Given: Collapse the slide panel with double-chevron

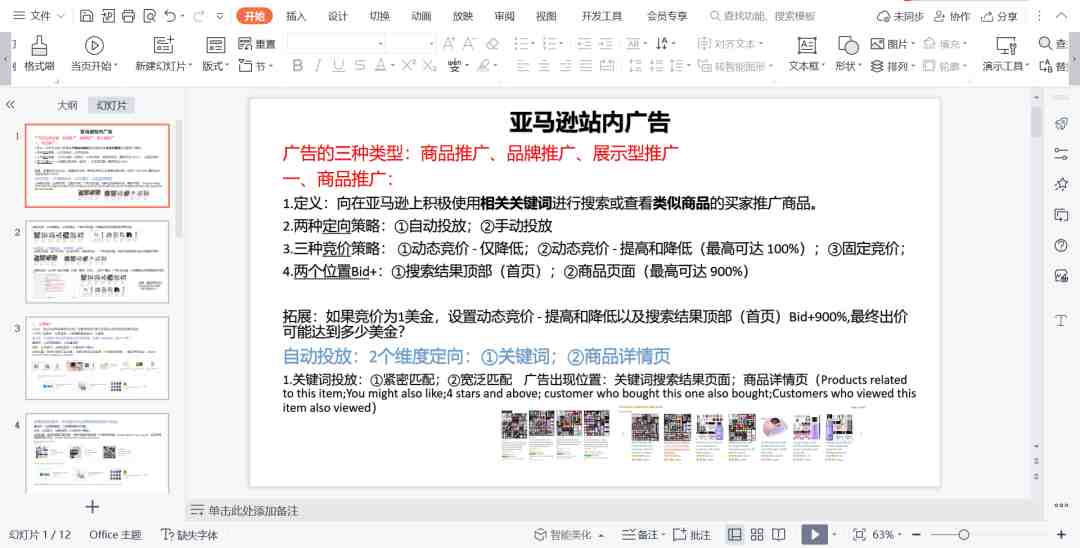Looking at the screenshot, I should (x=10, y=105).
